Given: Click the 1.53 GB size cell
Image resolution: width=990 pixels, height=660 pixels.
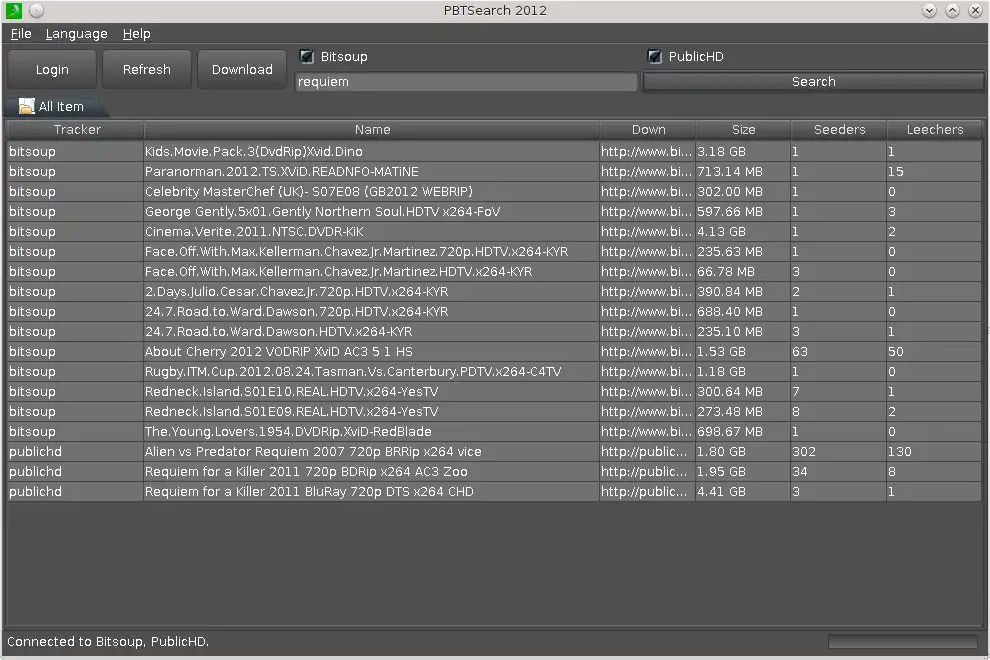Looking at the screenshot, I should coord(742,352).
